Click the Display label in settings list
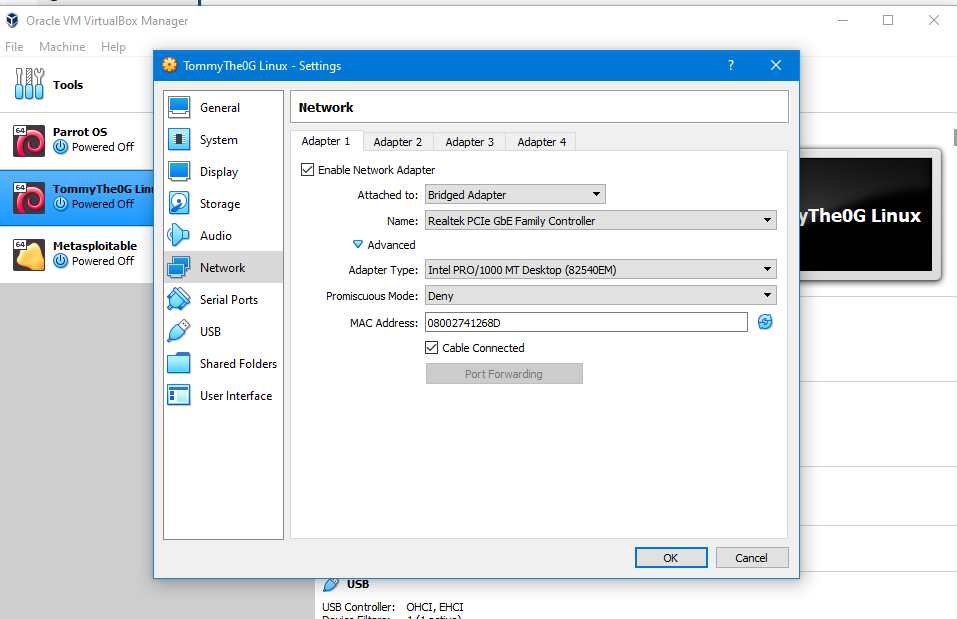The image size is (957, 619). 219,172
